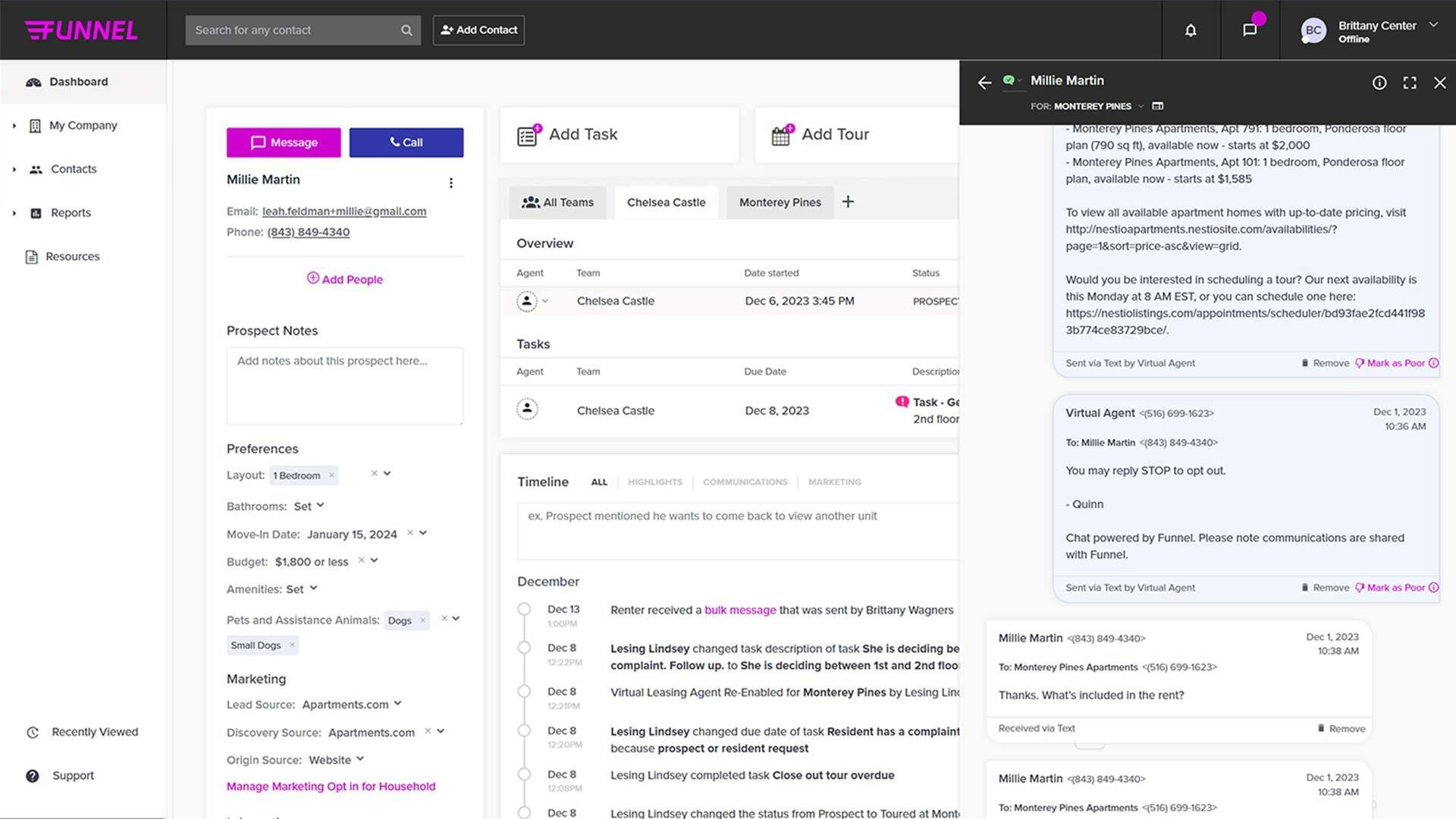Viewport: 1456px width, 819px height.
Task: Remove the Dogs preference tag
Action: [422, 620]
